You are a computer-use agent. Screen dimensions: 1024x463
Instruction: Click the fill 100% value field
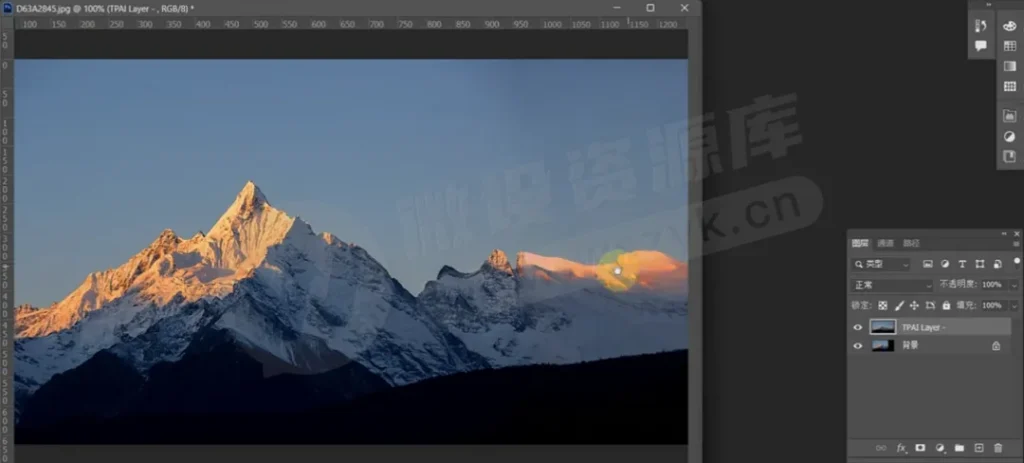[x=994, y=305]
